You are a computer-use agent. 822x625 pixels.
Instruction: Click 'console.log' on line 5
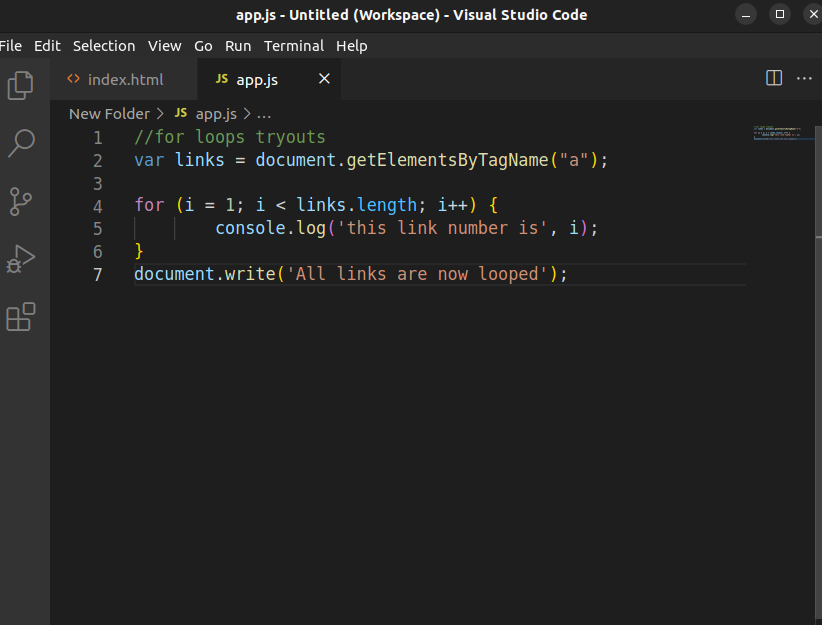(x=271, y=228)
